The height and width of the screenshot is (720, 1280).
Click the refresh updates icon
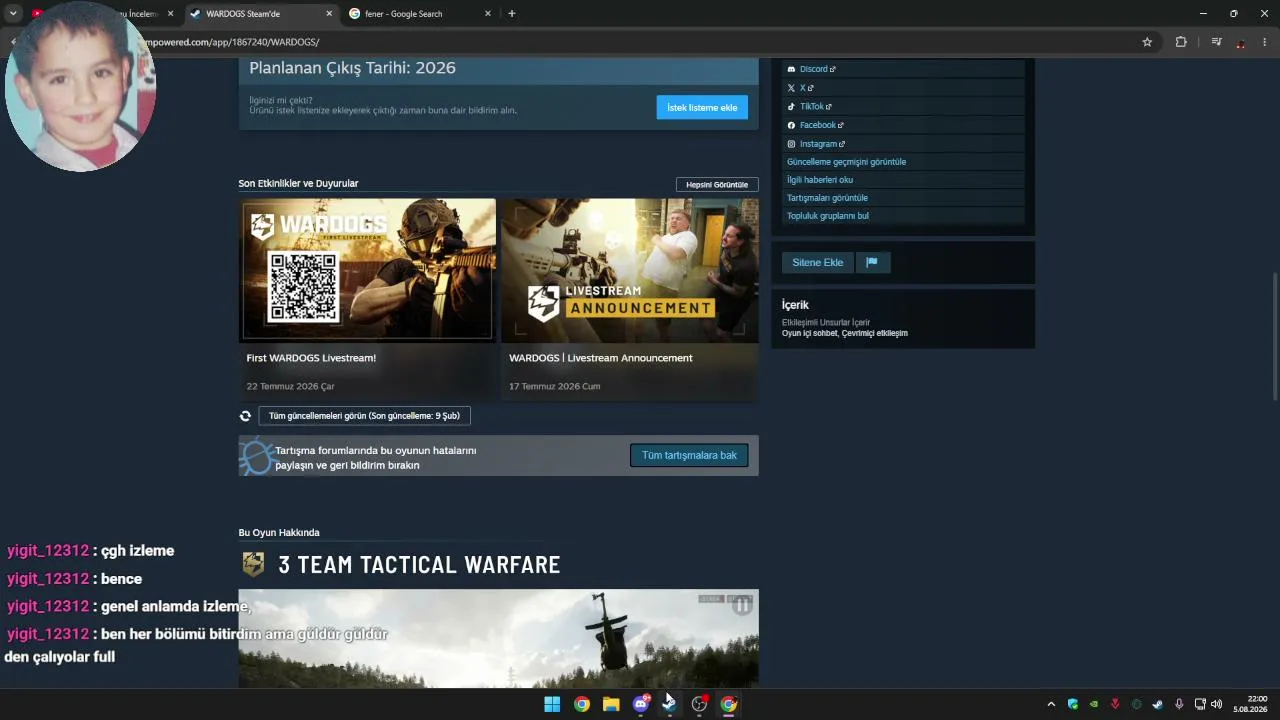coord(245,416)
